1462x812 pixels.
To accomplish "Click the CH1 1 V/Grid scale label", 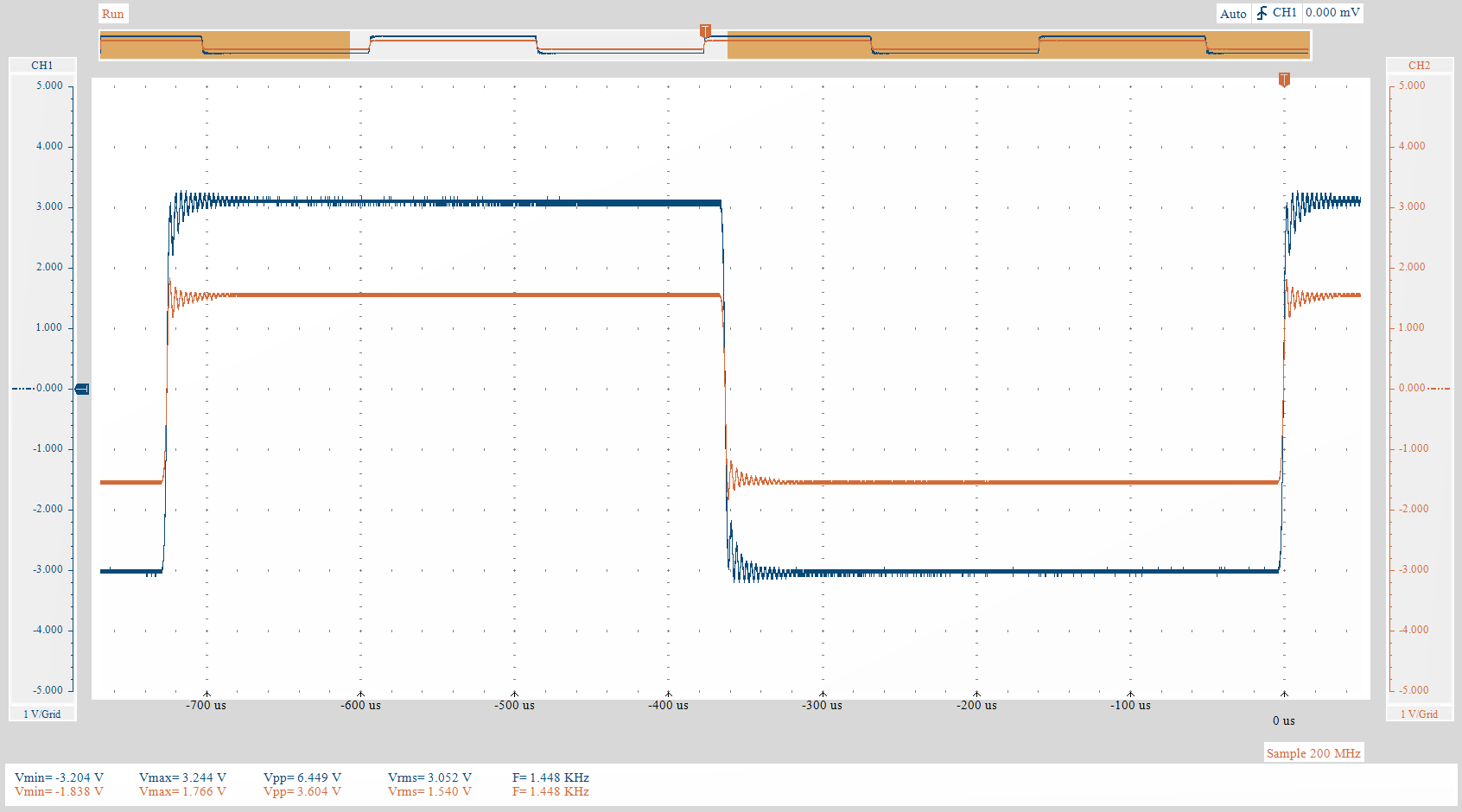I will 42,714.
